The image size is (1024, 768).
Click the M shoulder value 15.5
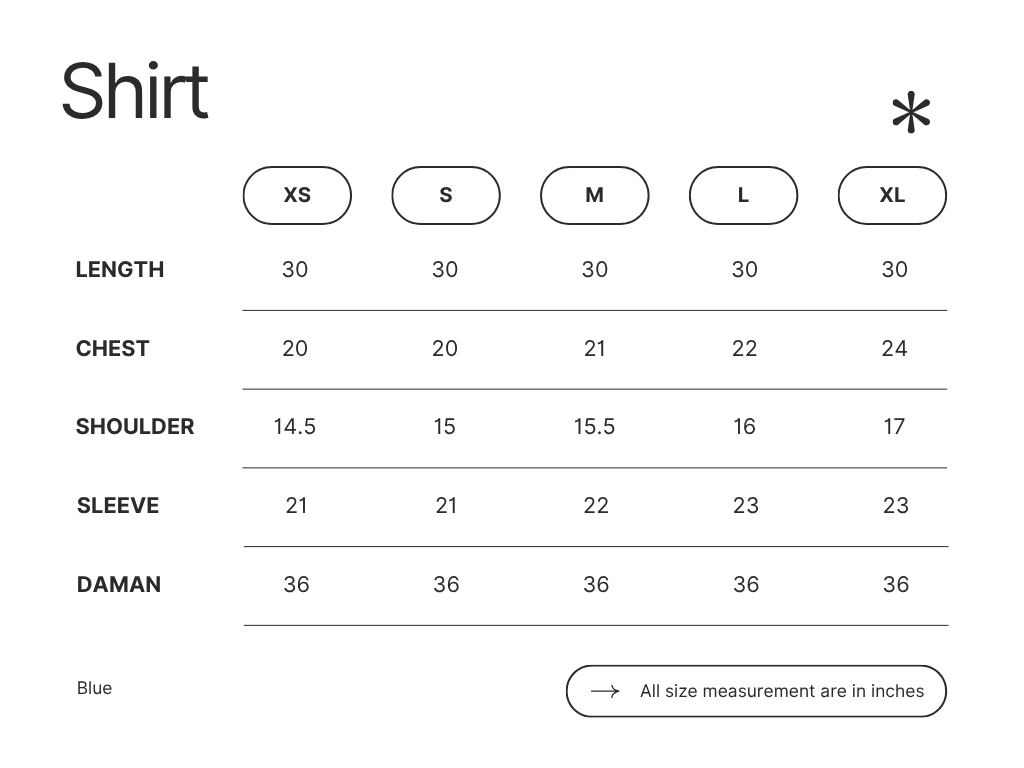pos(595,427)
